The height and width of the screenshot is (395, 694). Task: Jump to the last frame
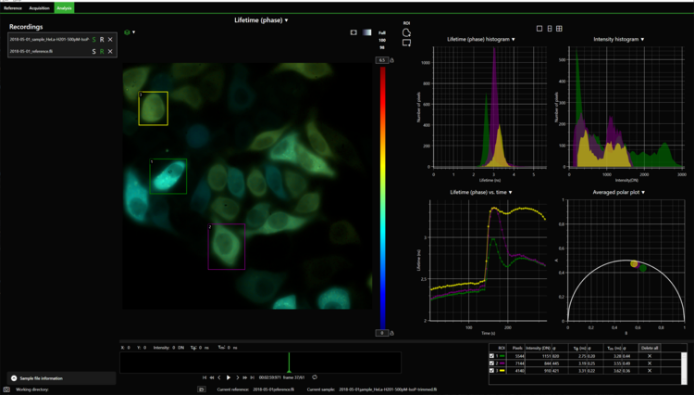click(252, 378)
